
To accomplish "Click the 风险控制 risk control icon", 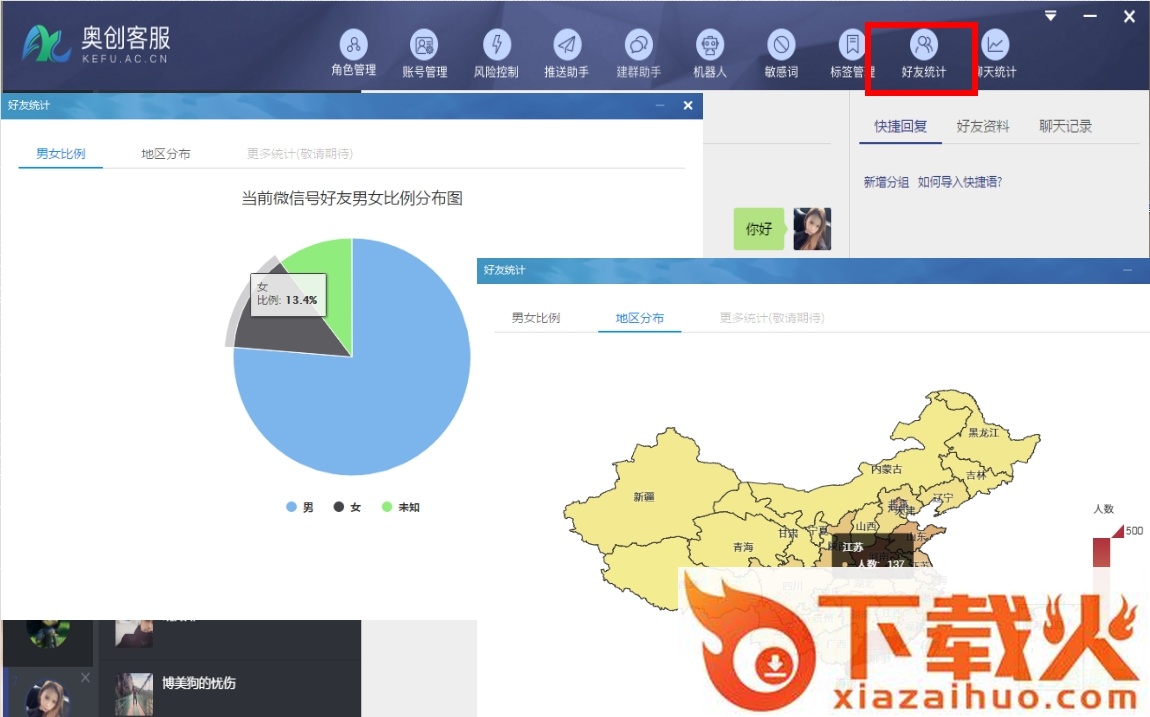I will (x=496, y=45).
